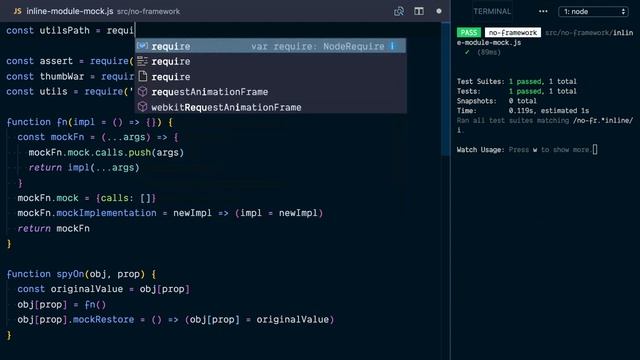This screenshot has width=640, height=360.
Task: Click 'assert' in the const assert line
Action: click(x=56, y=61)
